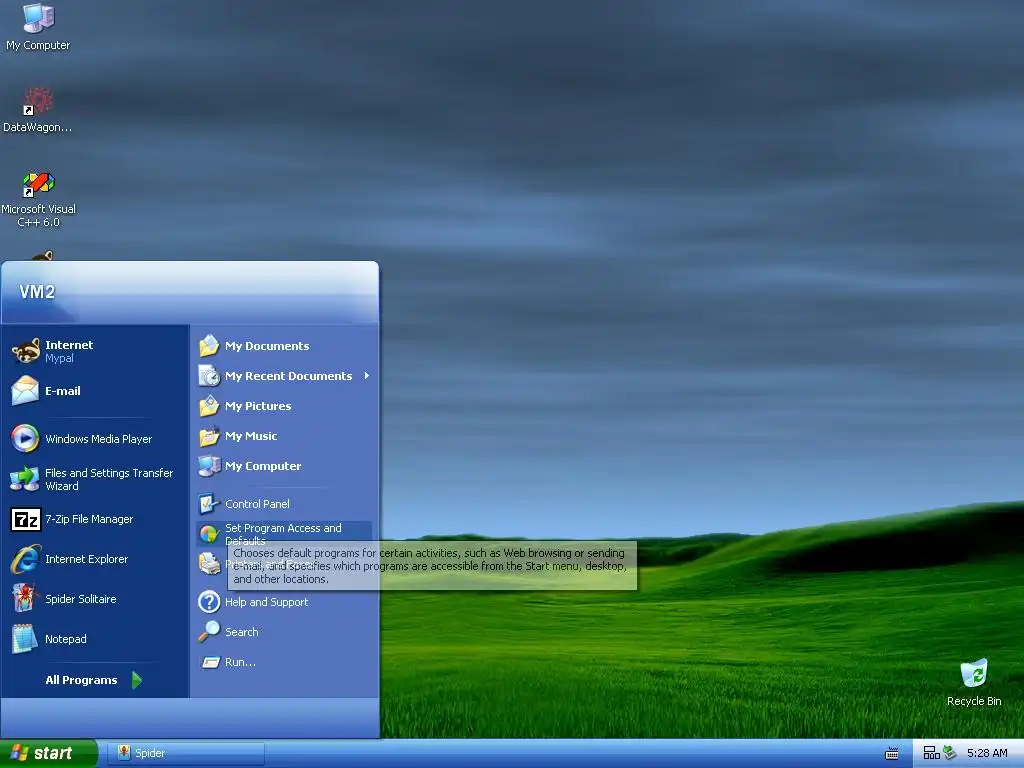Click the Control Panel icon
The image size is (1024, 768).
[x=209, y=504]
